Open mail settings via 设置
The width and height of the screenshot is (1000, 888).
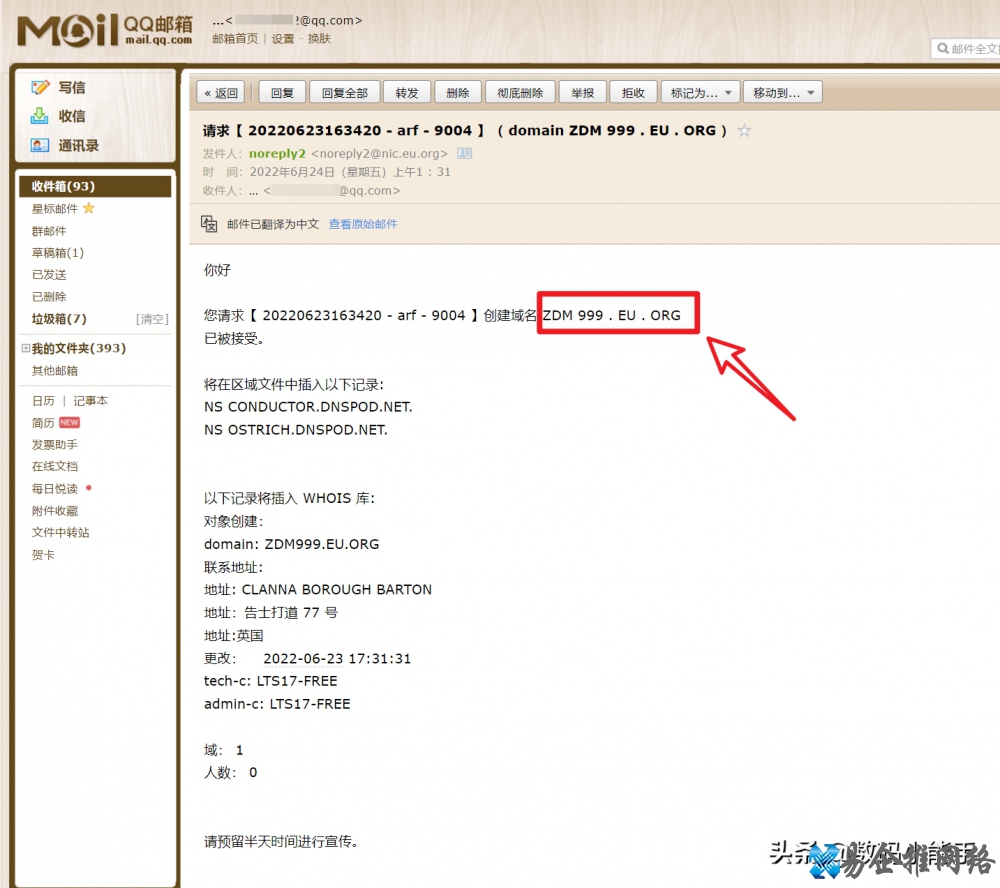click(281, 37)
